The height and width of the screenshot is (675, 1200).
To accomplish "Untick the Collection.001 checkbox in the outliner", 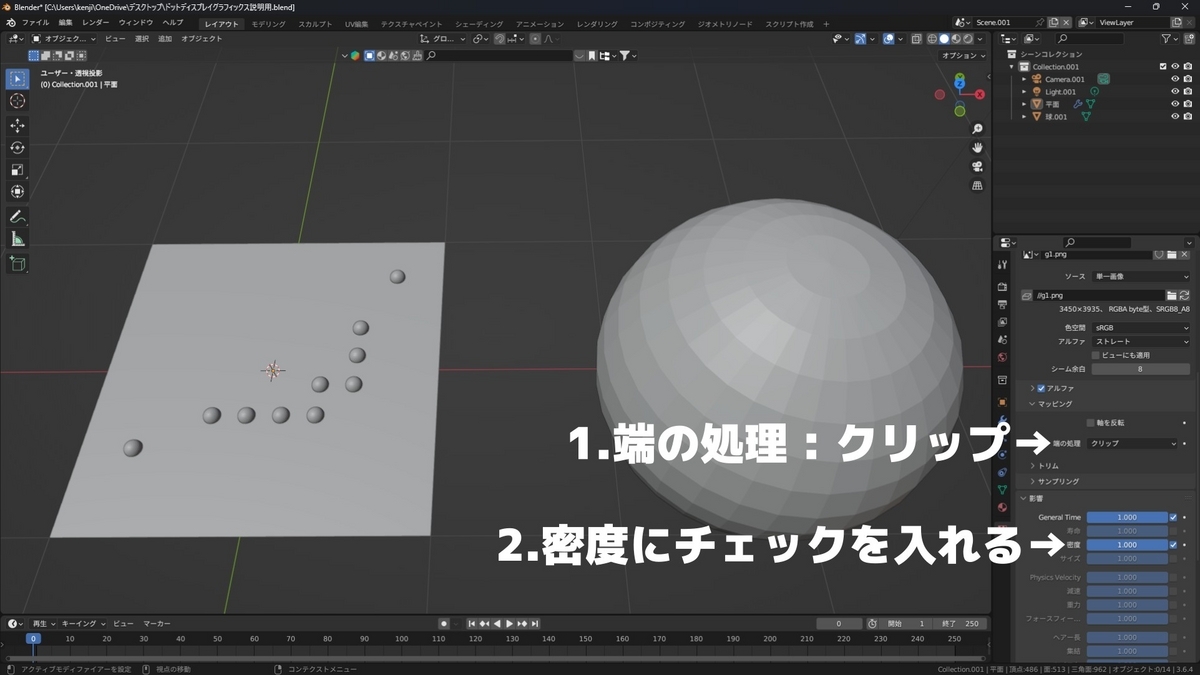I will tap(1163, 66).
